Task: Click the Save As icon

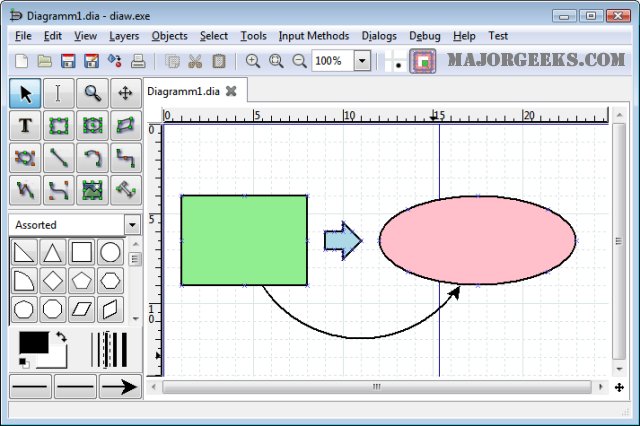Action: 91,61
